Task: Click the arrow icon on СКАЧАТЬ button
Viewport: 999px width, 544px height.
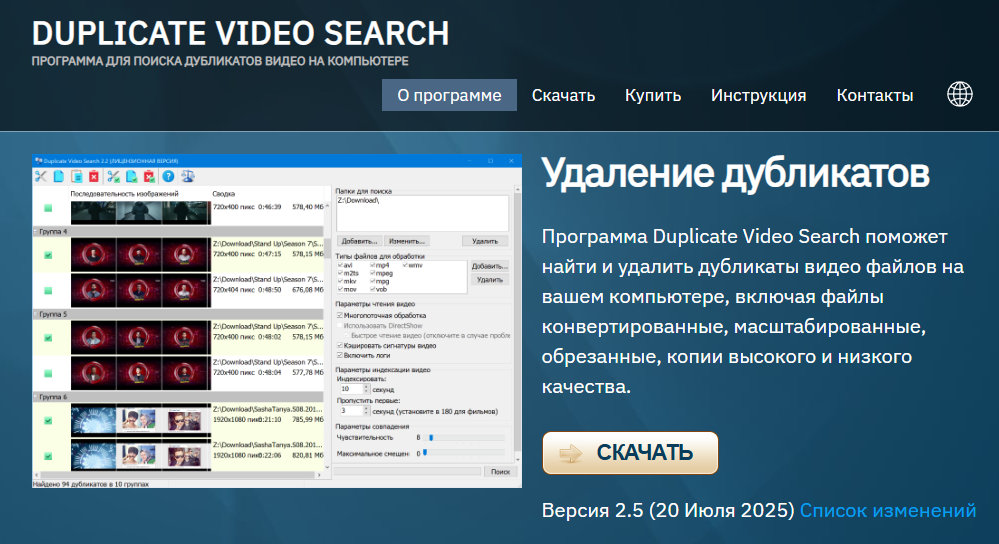Action: point(570,453)
